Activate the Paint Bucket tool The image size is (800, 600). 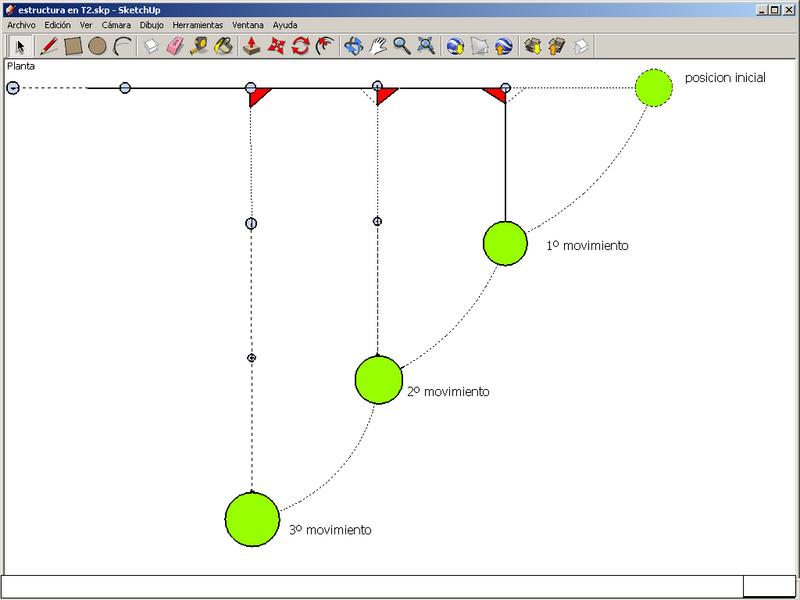pos(224,46)
